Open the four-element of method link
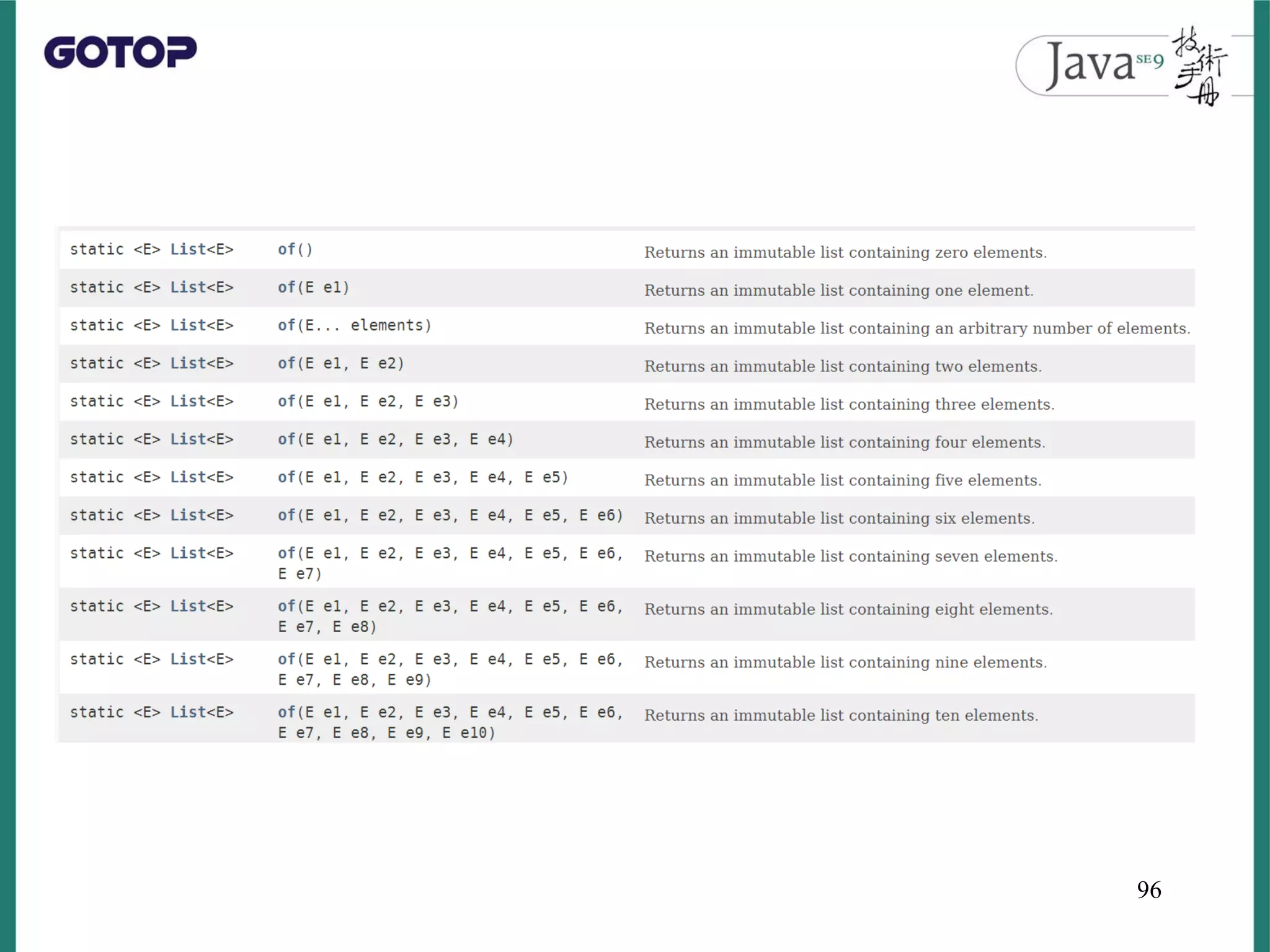1270x952 pixels. 286,439
